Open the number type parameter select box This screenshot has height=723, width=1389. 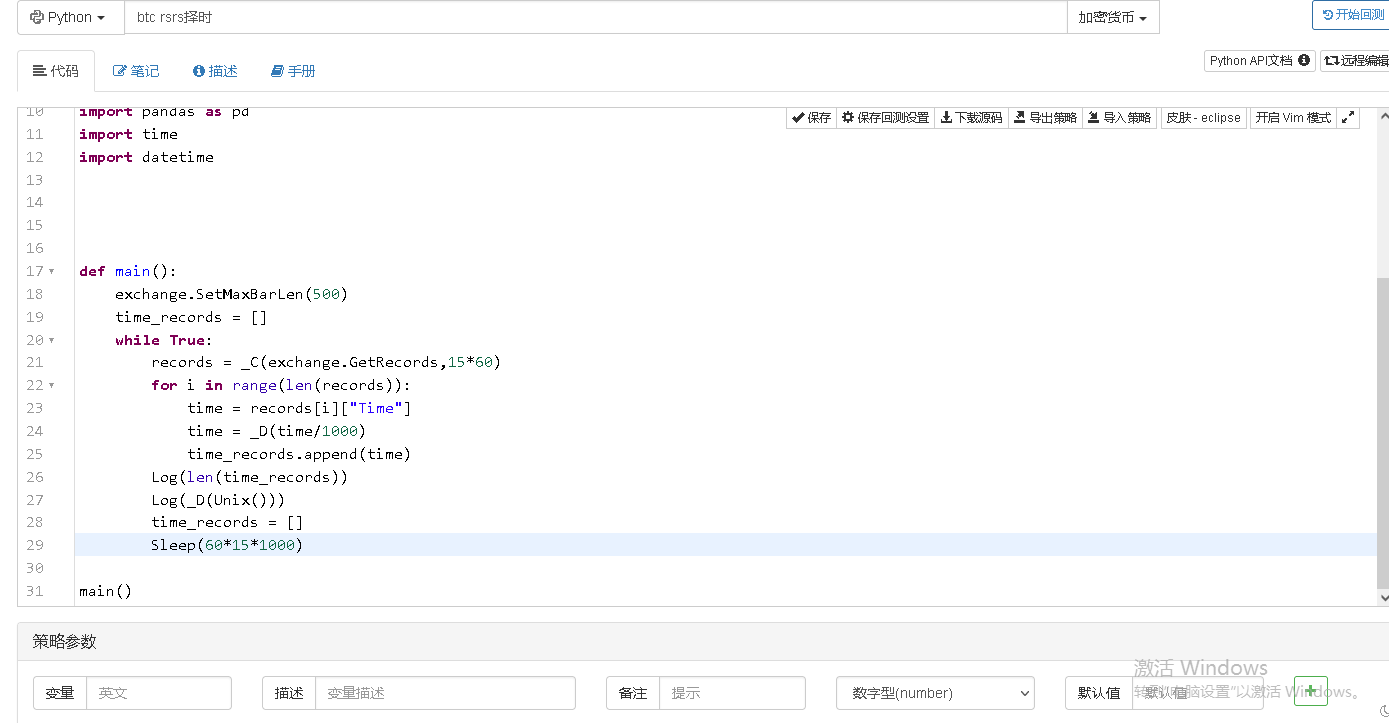point(935,693)
